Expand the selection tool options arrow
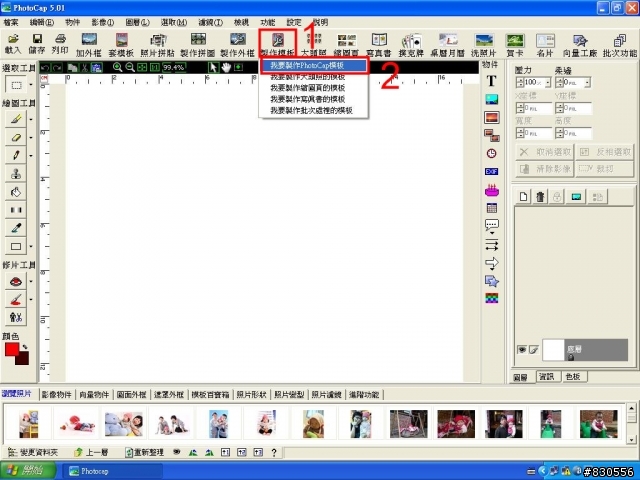 pyautogui.click(x=31, y=85)
